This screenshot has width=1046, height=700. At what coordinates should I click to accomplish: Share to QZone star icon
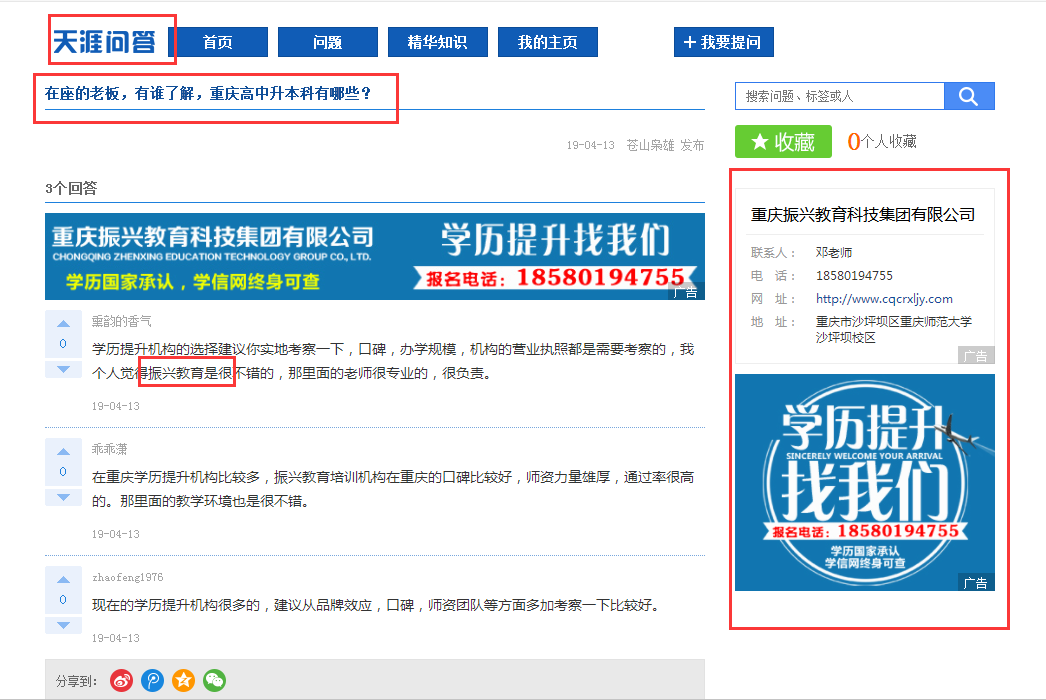pos(183,681)
